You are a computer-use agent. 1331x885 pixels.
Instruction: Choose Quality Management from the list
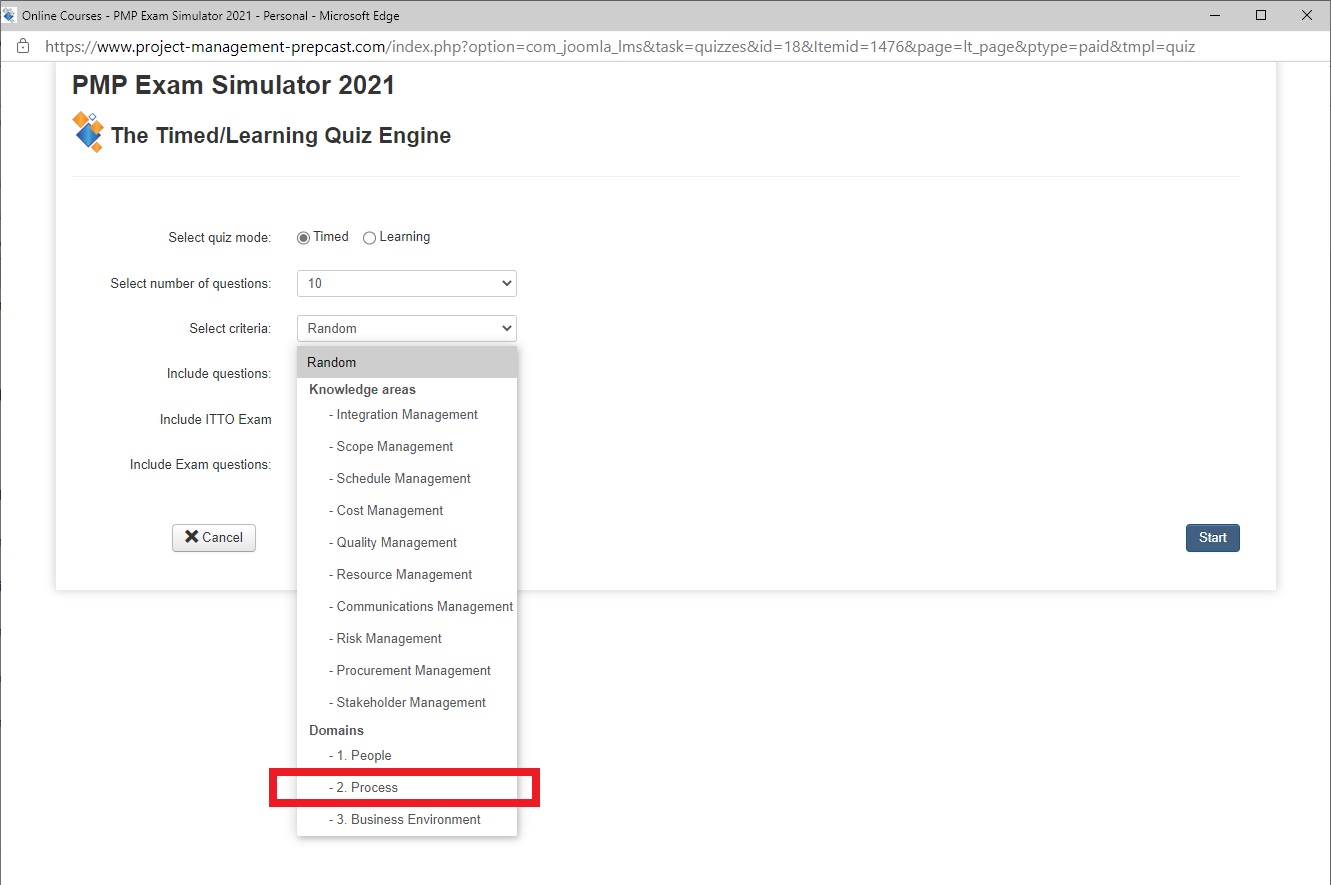pyautogui.click(x=407, y=543)
